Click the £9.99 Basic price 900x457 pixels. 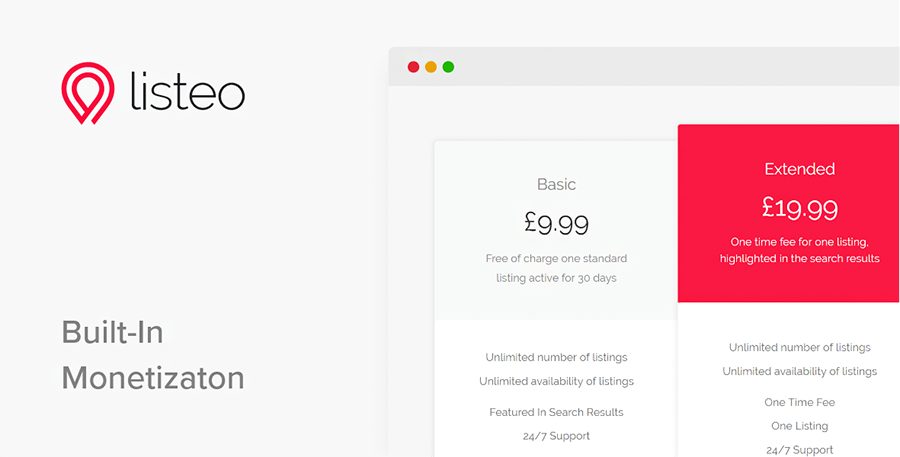click(x=556, y=221)
